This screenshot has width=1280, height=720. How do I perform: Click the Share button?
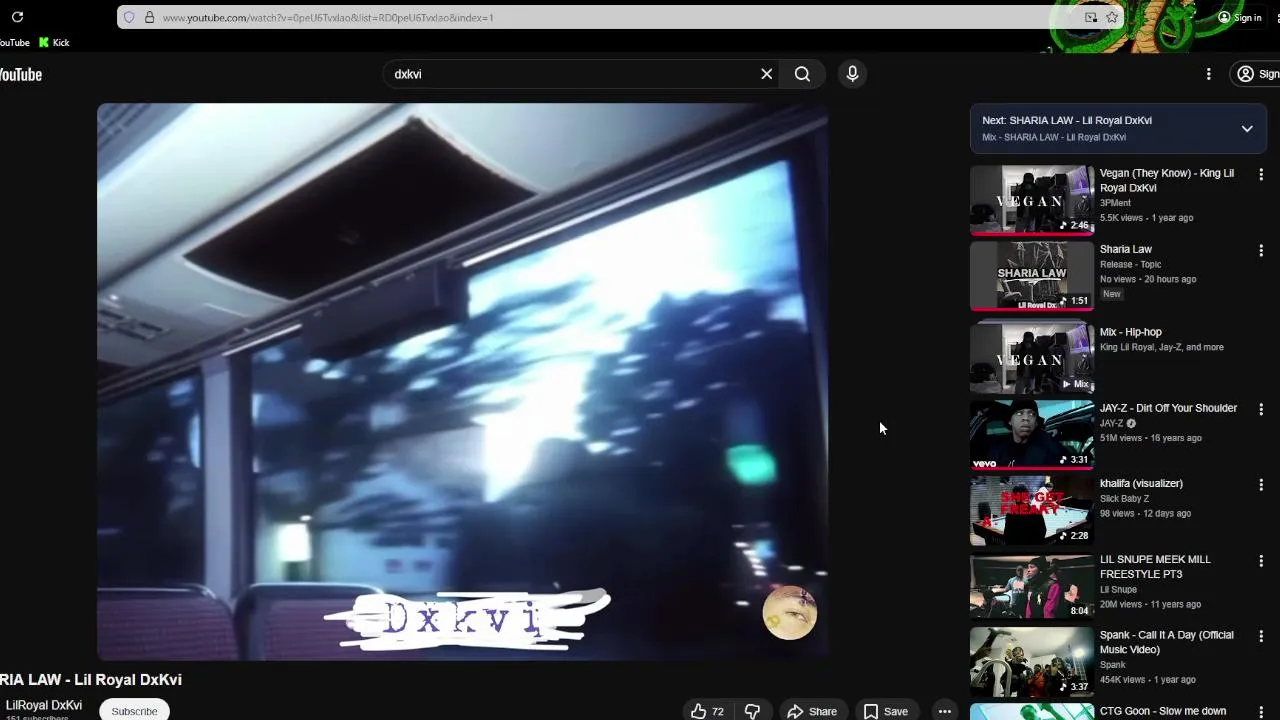pyautogui.click(x=812, y=711)
